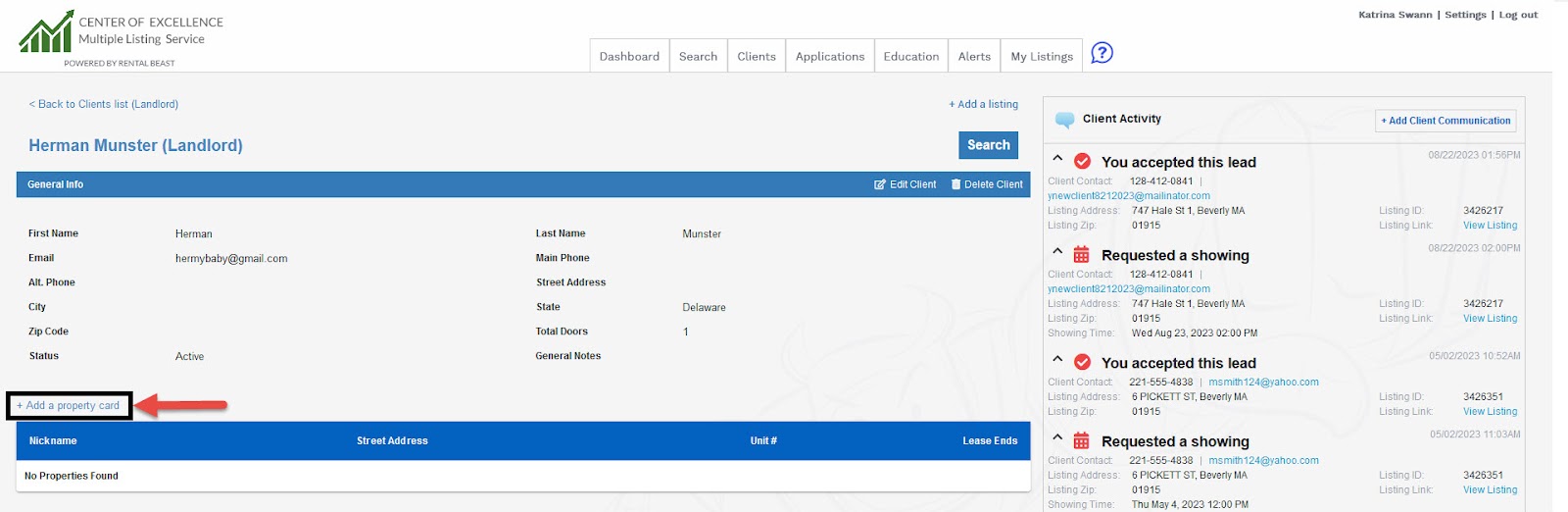Click calendar icon for 747 Hale St showing request

(1081, 254)
